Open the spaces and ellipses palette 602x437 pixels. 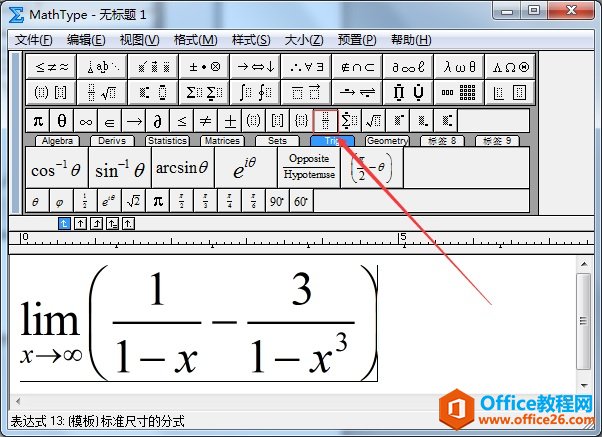[x=102, y=67]
